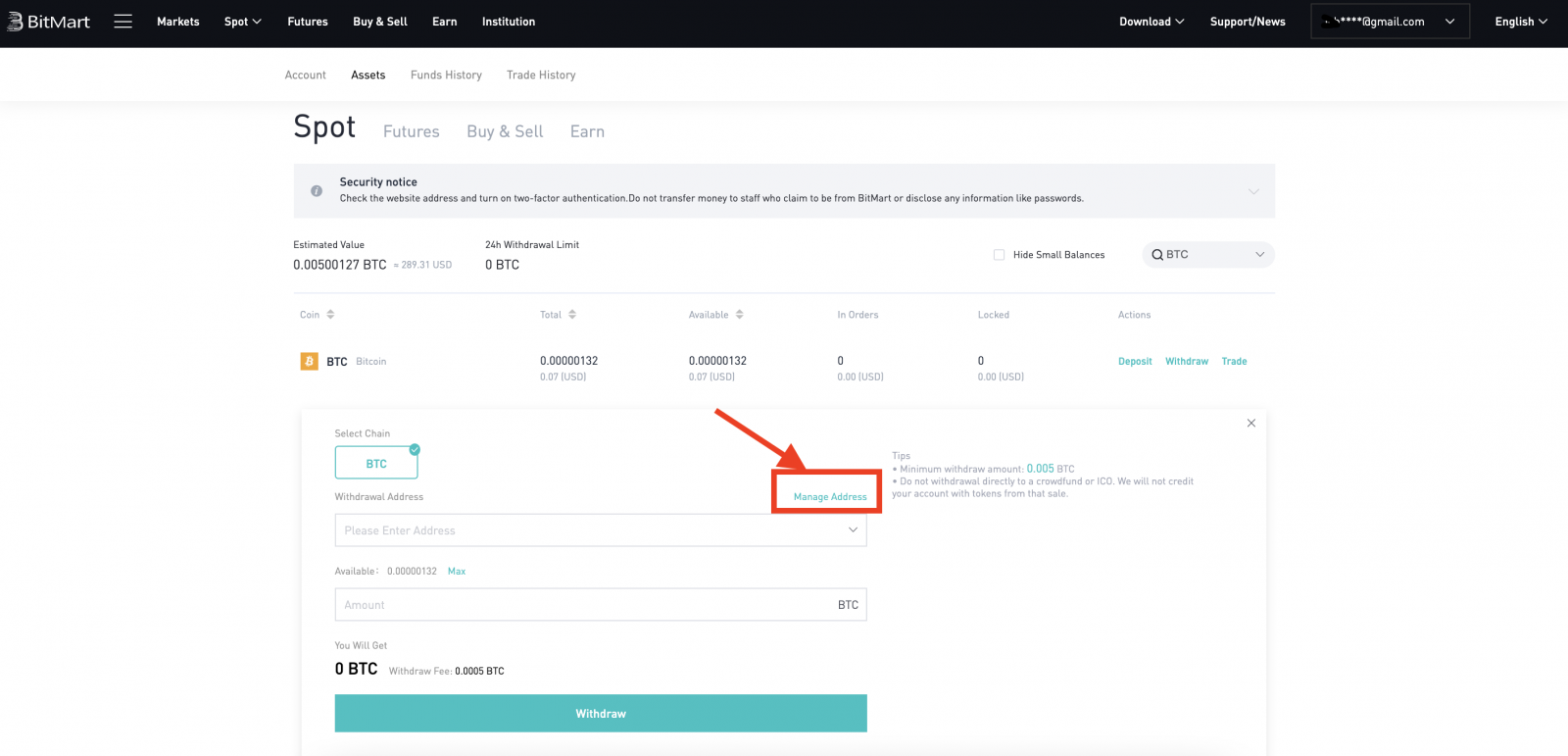The width and height of the screenshot is (1568, 756).
Task: Select the BTC chain option
Action: tap(376, 464)
